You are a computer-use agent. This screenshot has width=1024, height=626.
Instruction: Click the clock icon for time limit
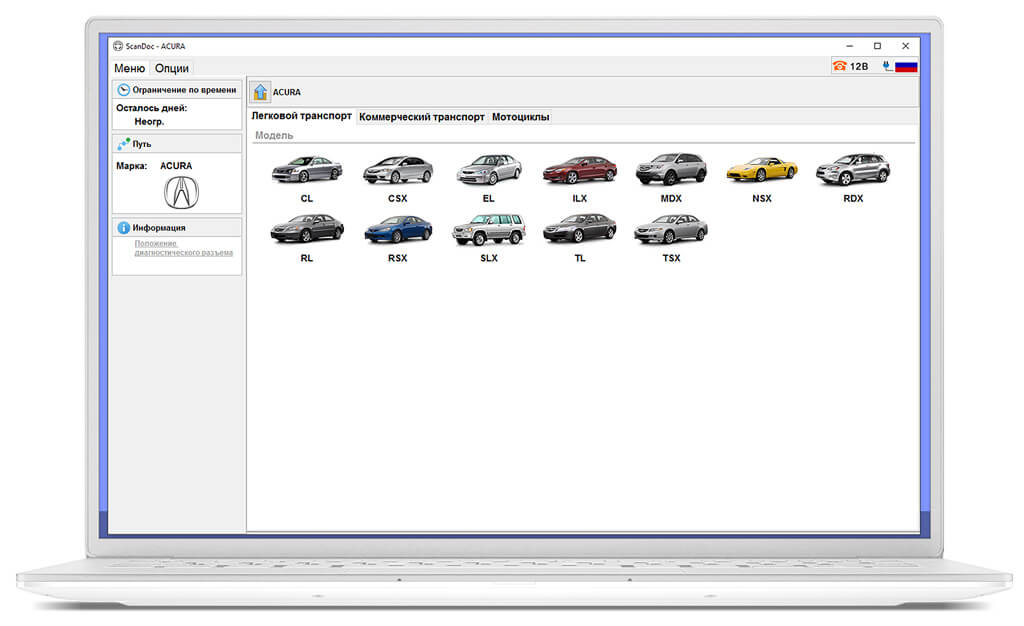123,90
